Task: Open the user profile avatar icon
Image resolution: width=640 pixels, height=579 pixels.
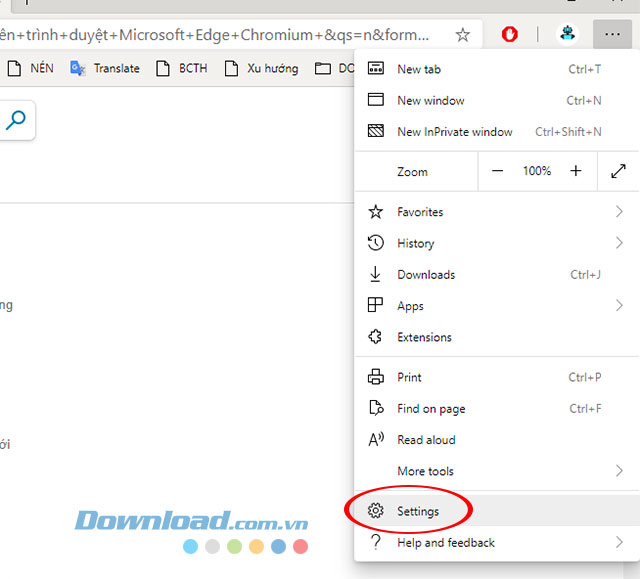Action: tap(568, 35)
